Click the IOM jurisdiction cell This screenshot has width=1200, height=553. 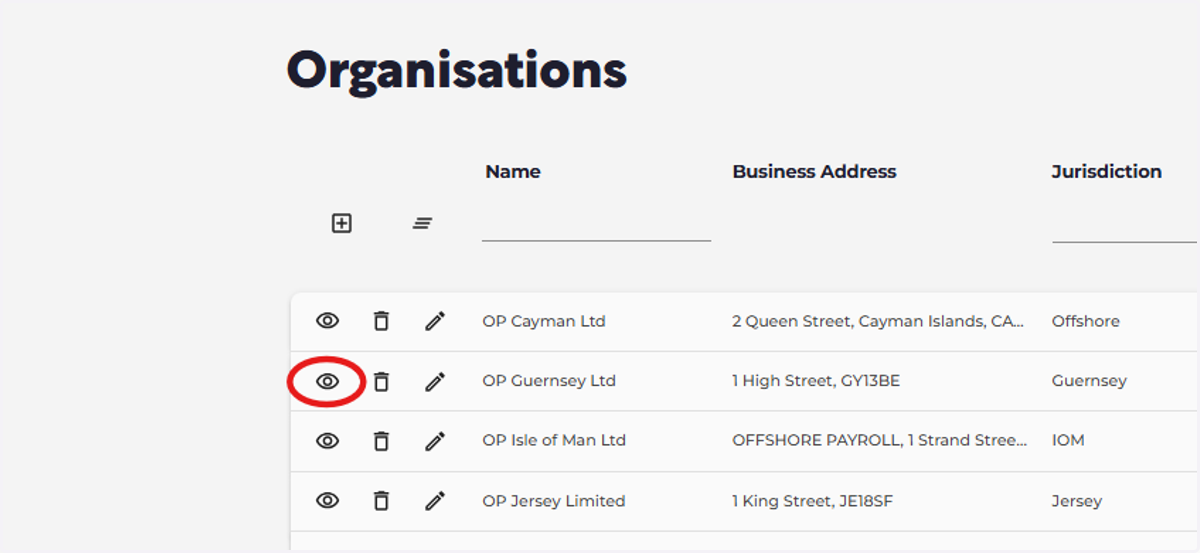click(1068, 441)
